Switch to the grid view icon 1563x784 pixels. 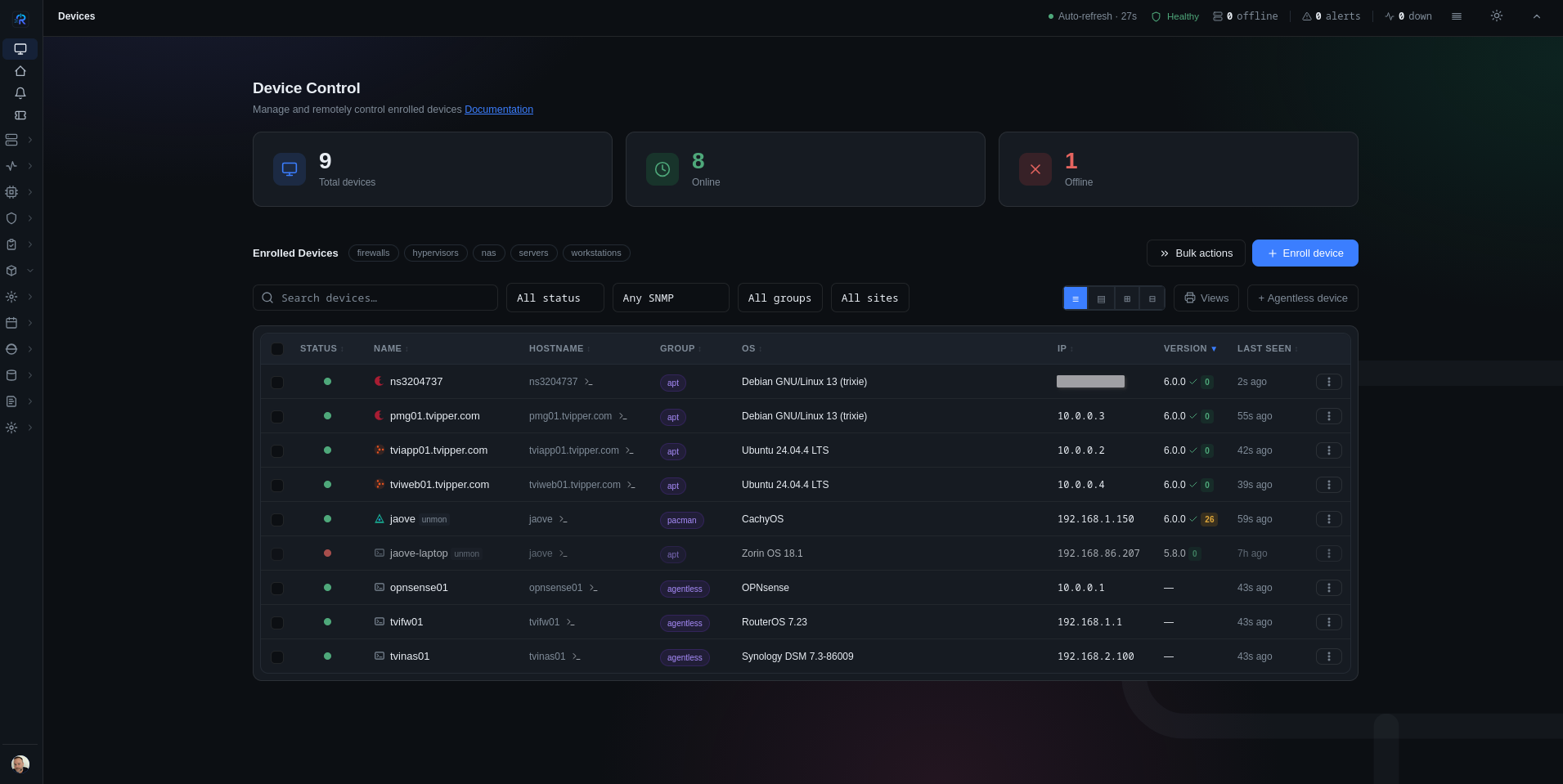[x=1126, y=298]
